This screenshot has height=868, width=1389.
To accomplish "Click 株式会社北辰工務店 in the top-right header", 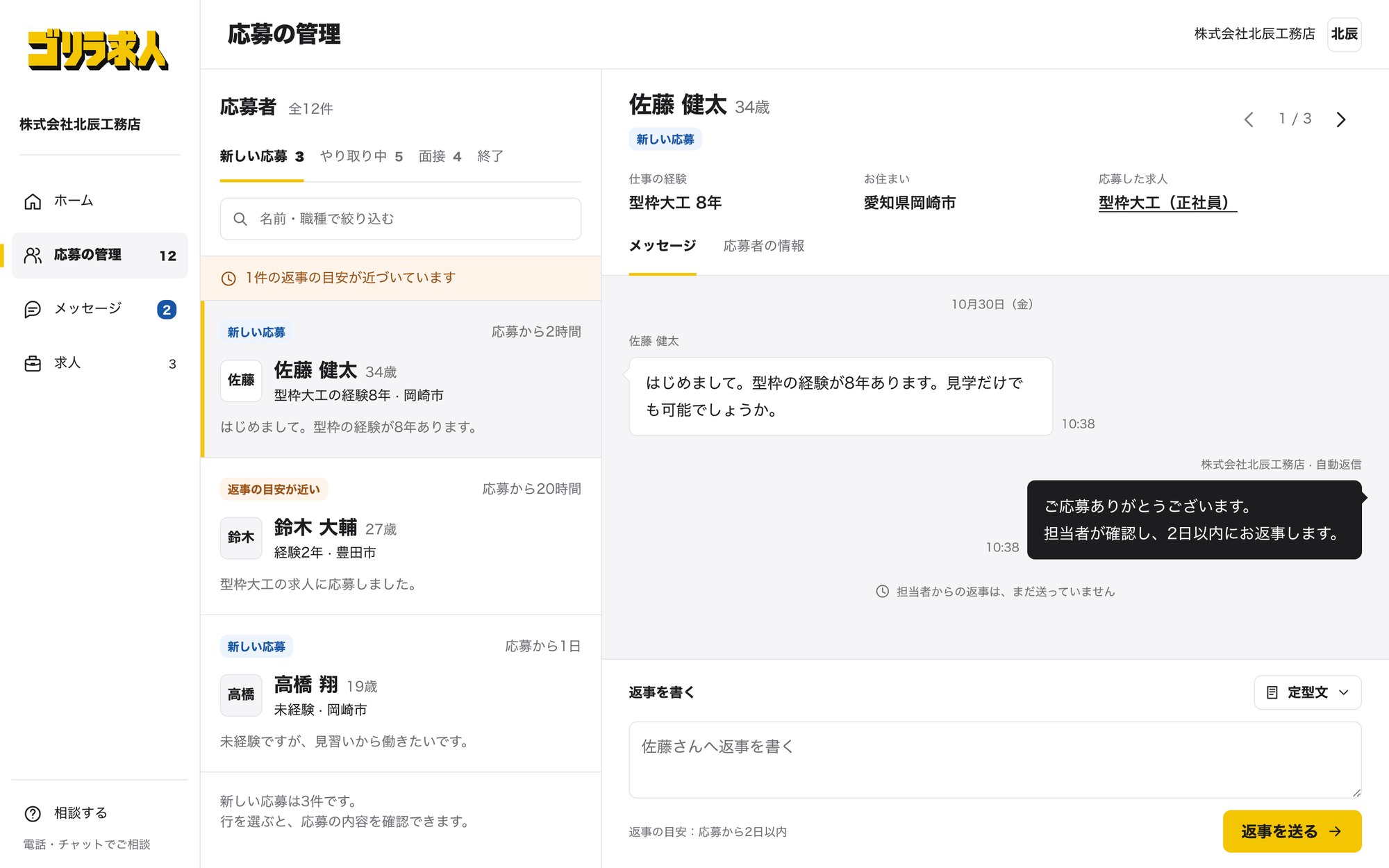I will tap(1254, 34).
